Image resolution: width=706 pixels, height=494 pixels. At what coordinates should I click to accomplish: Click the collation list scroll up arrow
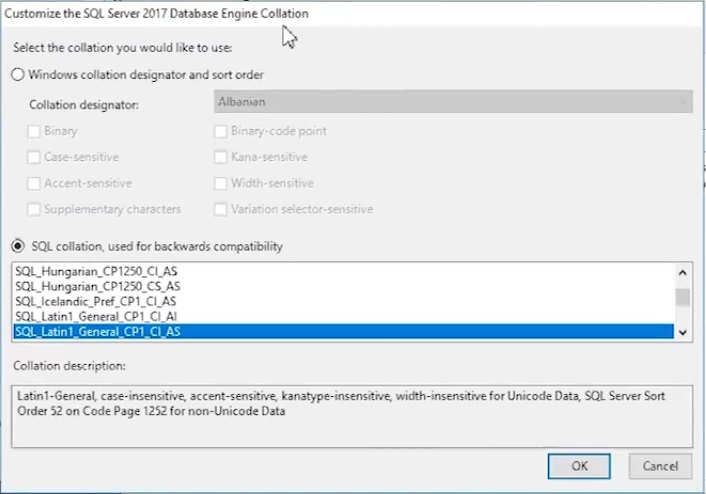point(683,272)
